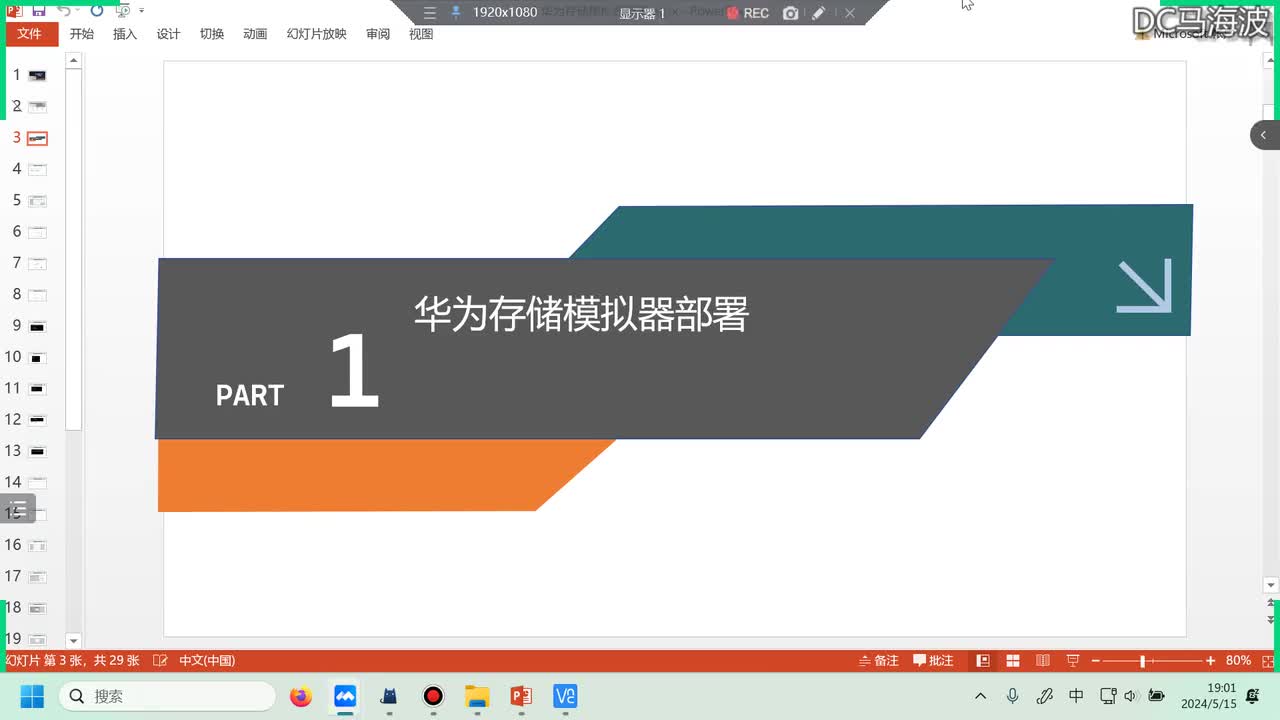The width and height of the screenshot is (1280, 720).
Task: Open the undo history dropdown arrow
Action: (78, 11)
